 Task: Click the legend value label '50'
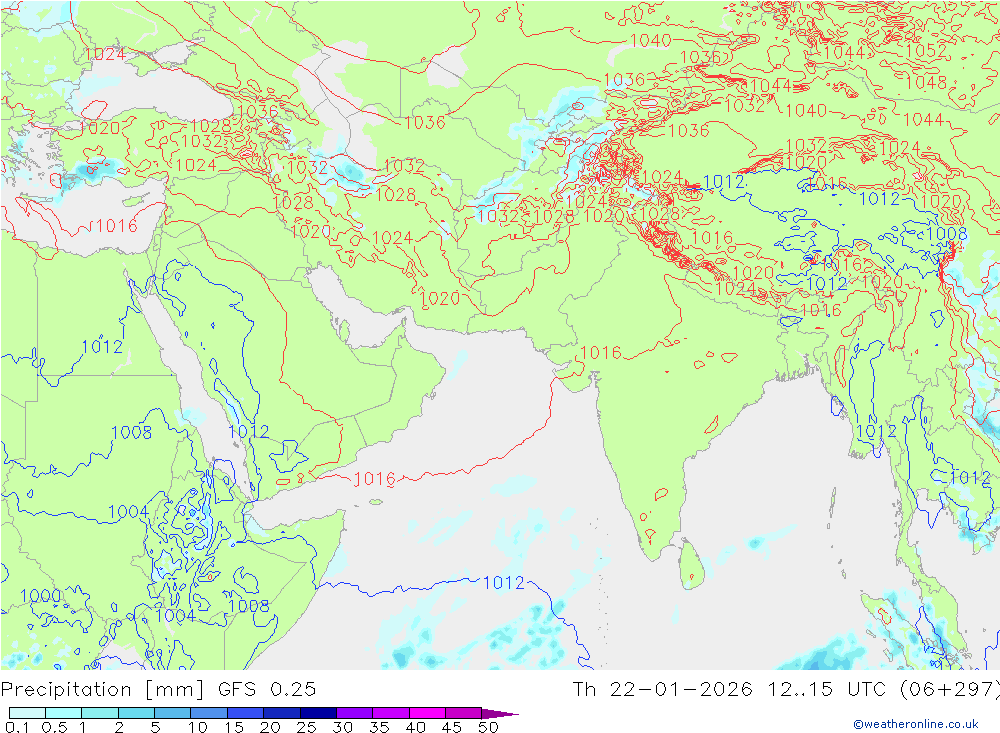[x=489, y=727]
